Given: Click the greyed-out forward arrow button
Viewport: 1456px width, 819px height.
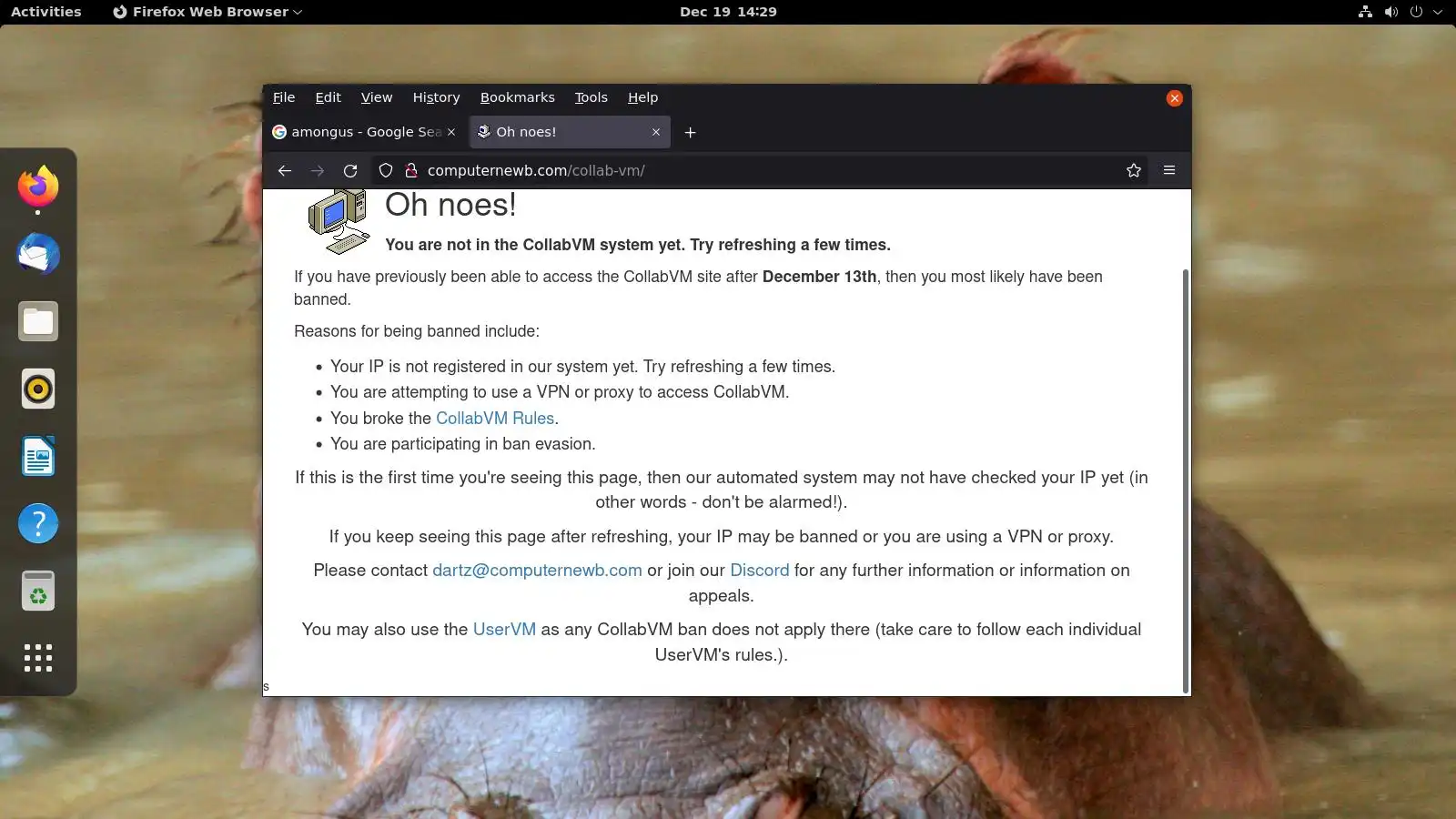Looking at the screenshot, I should [x=318, y=170].
